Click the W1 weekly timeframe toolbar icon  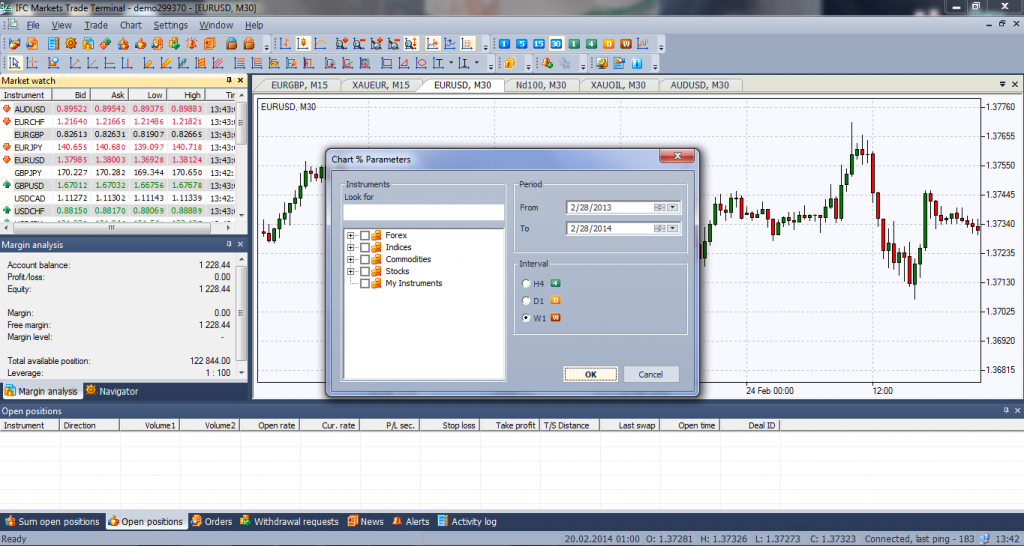pos(625,44)
